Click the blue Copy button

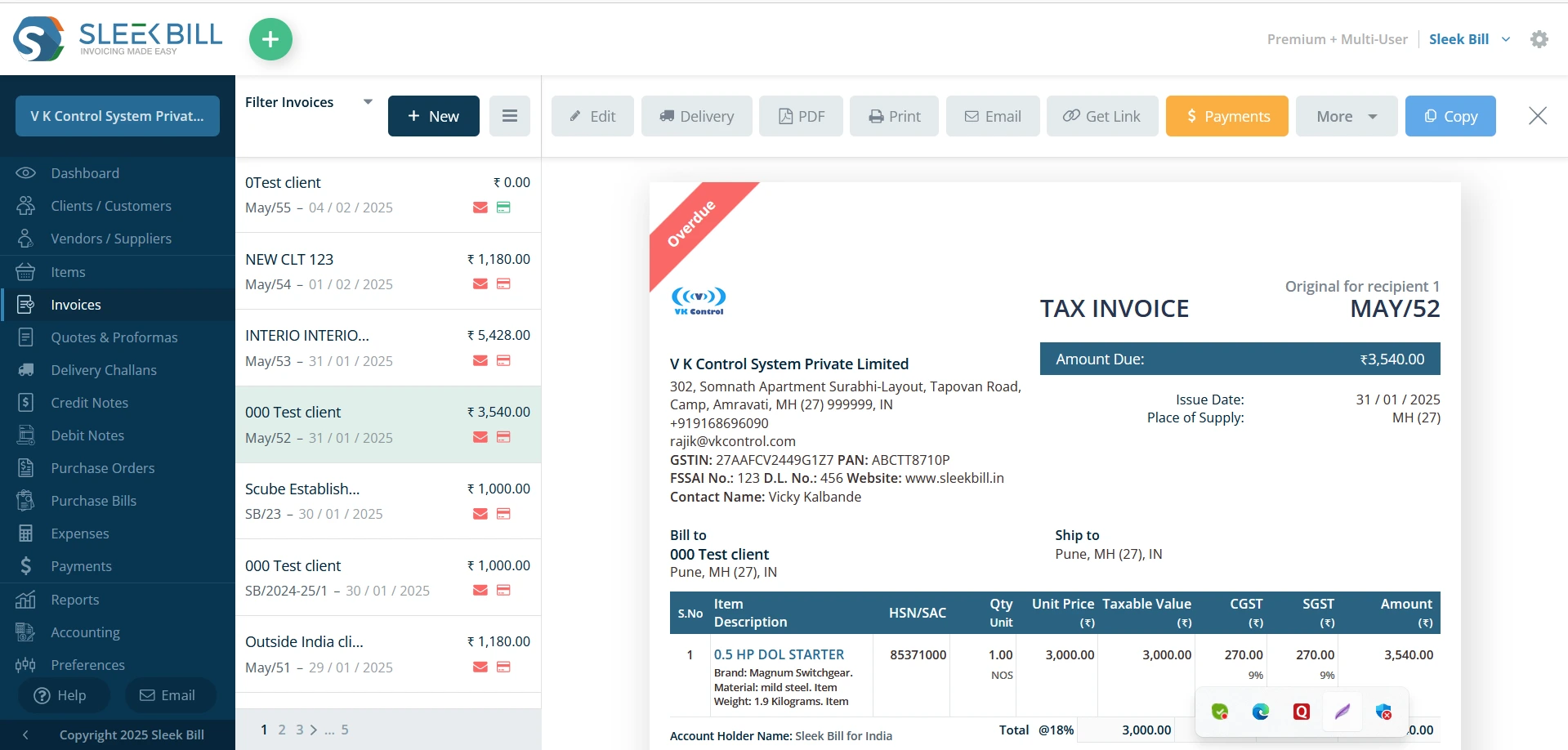pos(1450,116)
